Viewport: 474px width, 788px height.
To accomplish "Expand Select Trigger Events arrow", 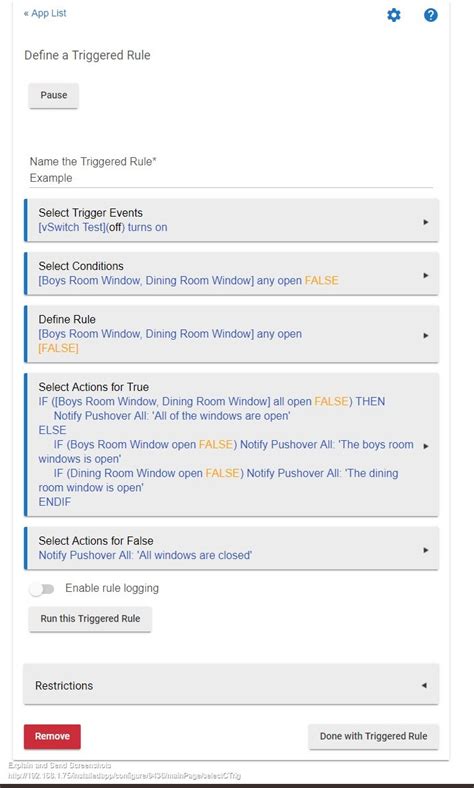I will 426,222.
